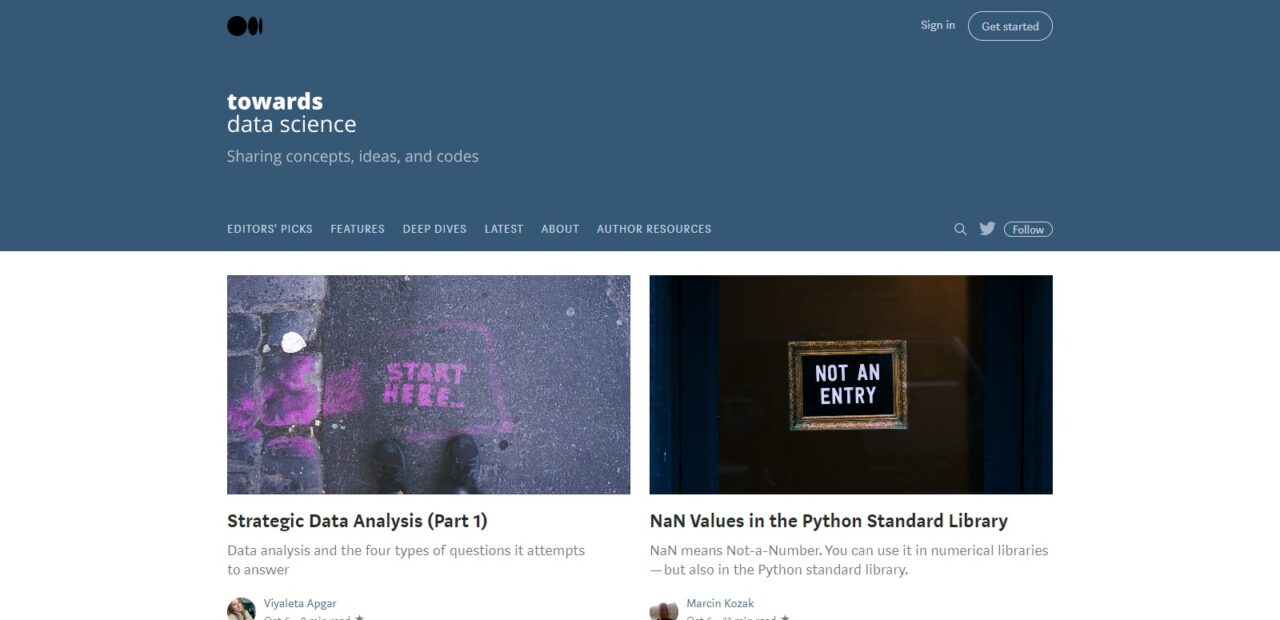The width and height of the screenshot is (1280, 620).
Task: Click the Sign in link
Action: tap(938, 25)
